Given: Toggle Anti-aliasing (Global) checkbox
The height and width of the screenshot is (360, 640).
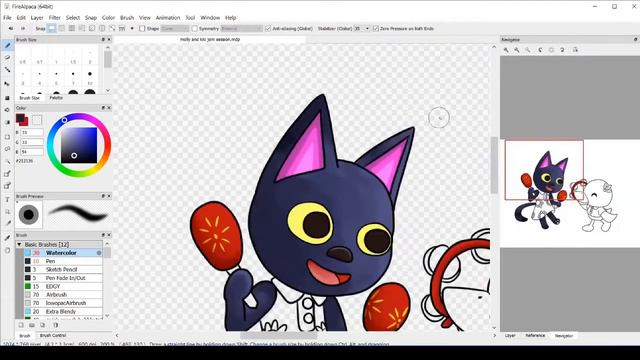Looking at the screenshot, I should click(268, 29).
